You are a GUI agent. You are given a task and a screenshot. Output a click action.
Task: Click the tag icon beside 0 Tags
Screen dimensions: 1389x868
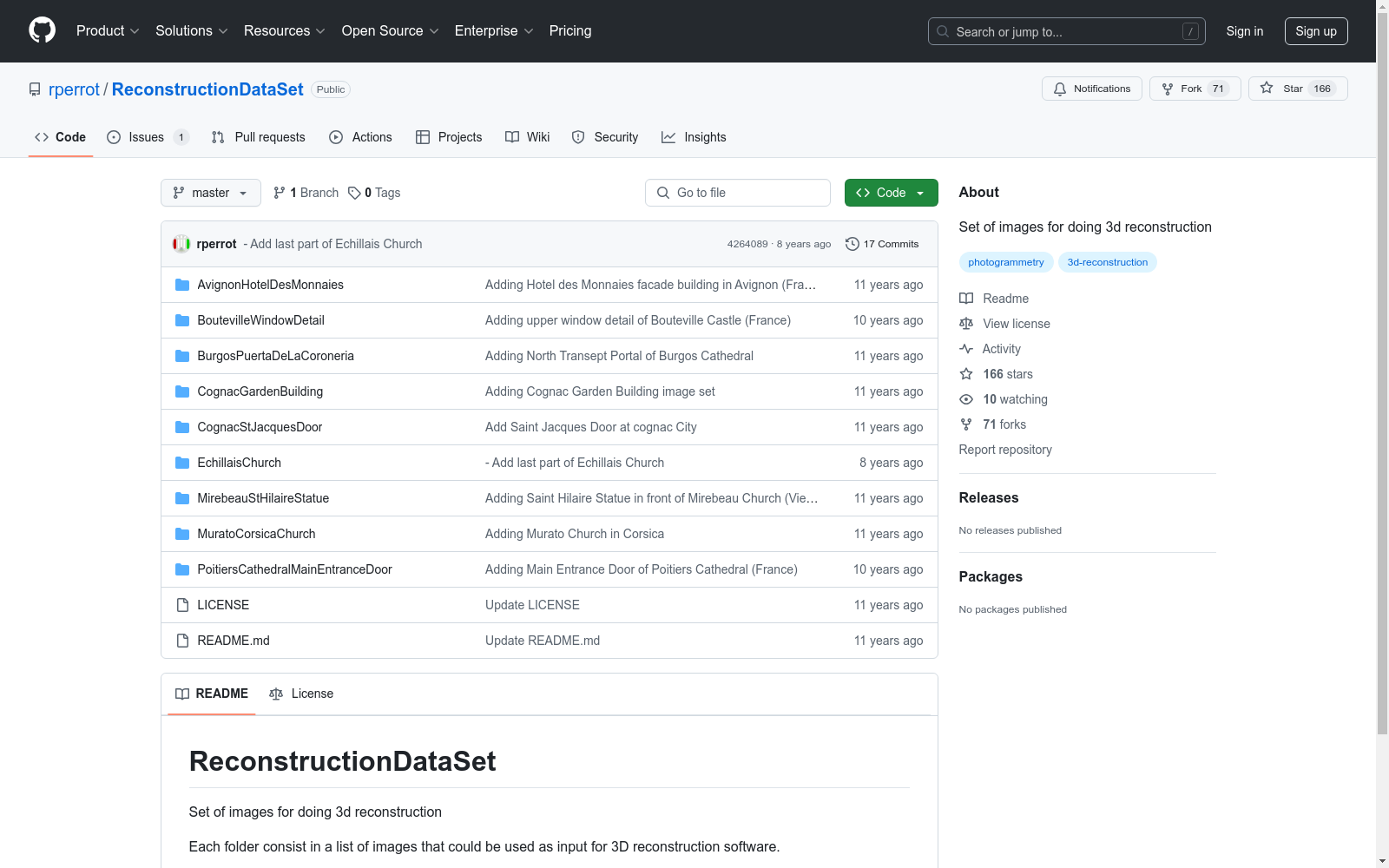point(354,193)
